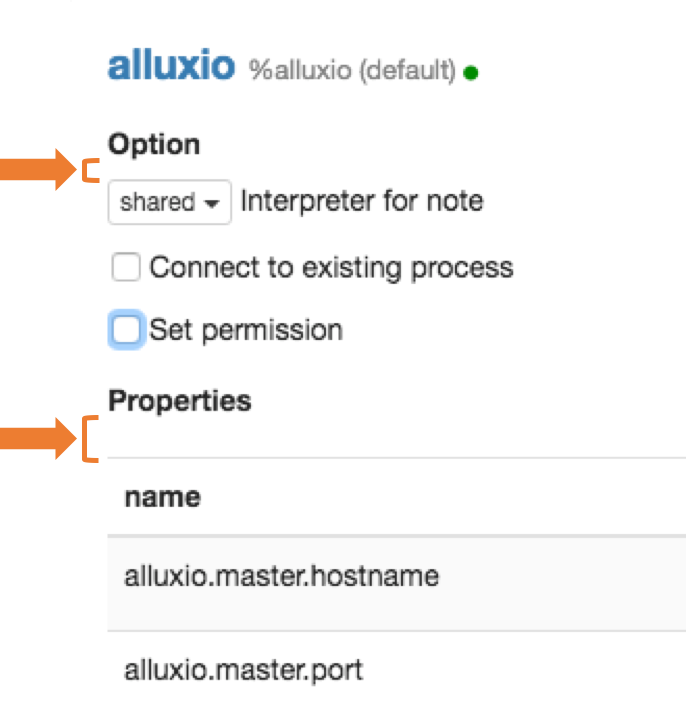686x707 pixels.
Task: Click the Set permission label text
Action: pos(246,330)
